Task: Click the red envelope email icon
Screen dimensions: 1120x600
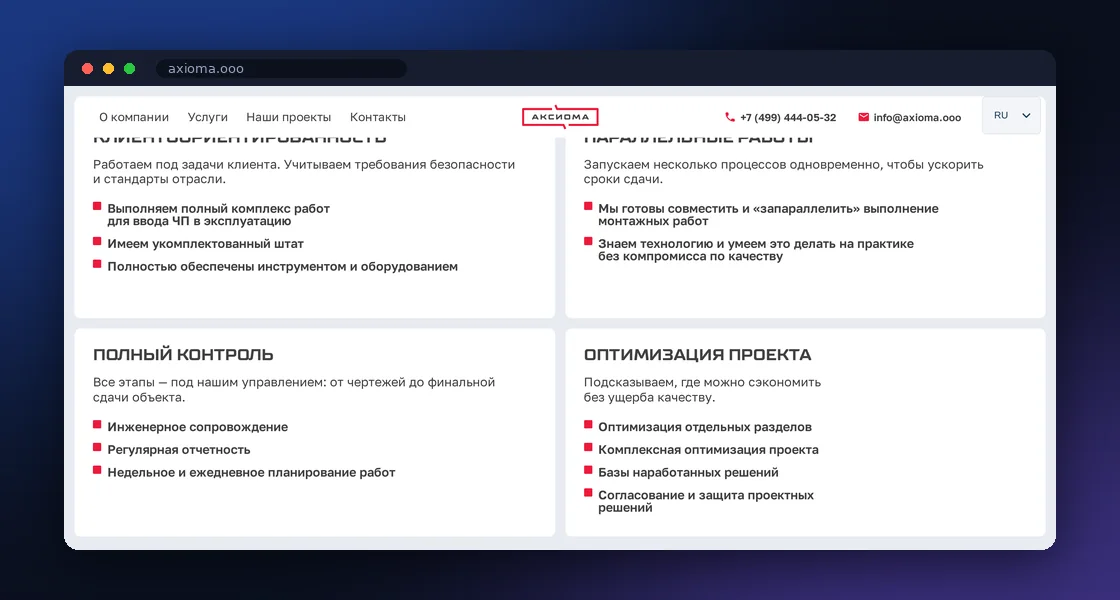Action: pyautogui.click(x=864, y=117)
